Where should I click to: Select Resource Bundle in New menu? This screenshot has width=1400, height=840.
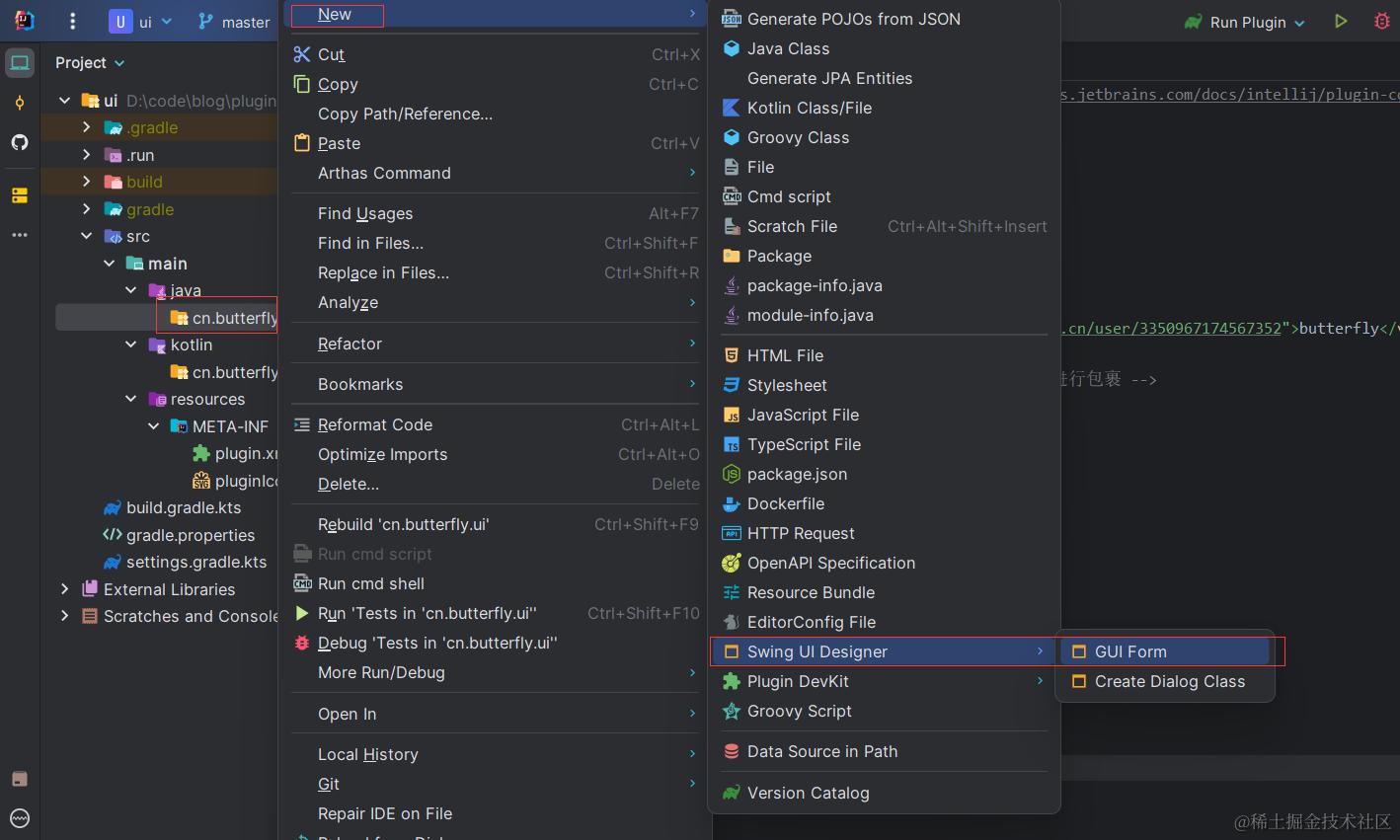point(885,592)
